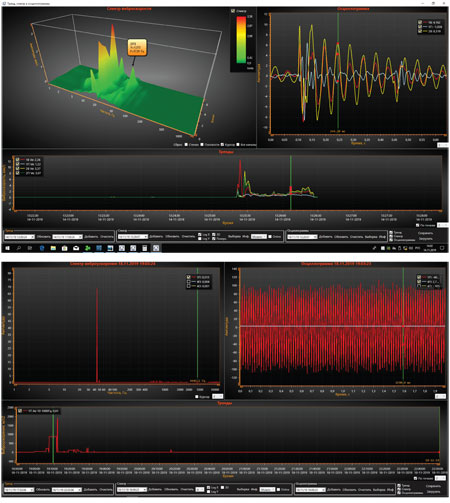The height and width of the screenshot is (503, 450).
Task: Open the lower 'Осциллограмма' group date dropdown
Action: pyautogui.click(x=311, y=490)
